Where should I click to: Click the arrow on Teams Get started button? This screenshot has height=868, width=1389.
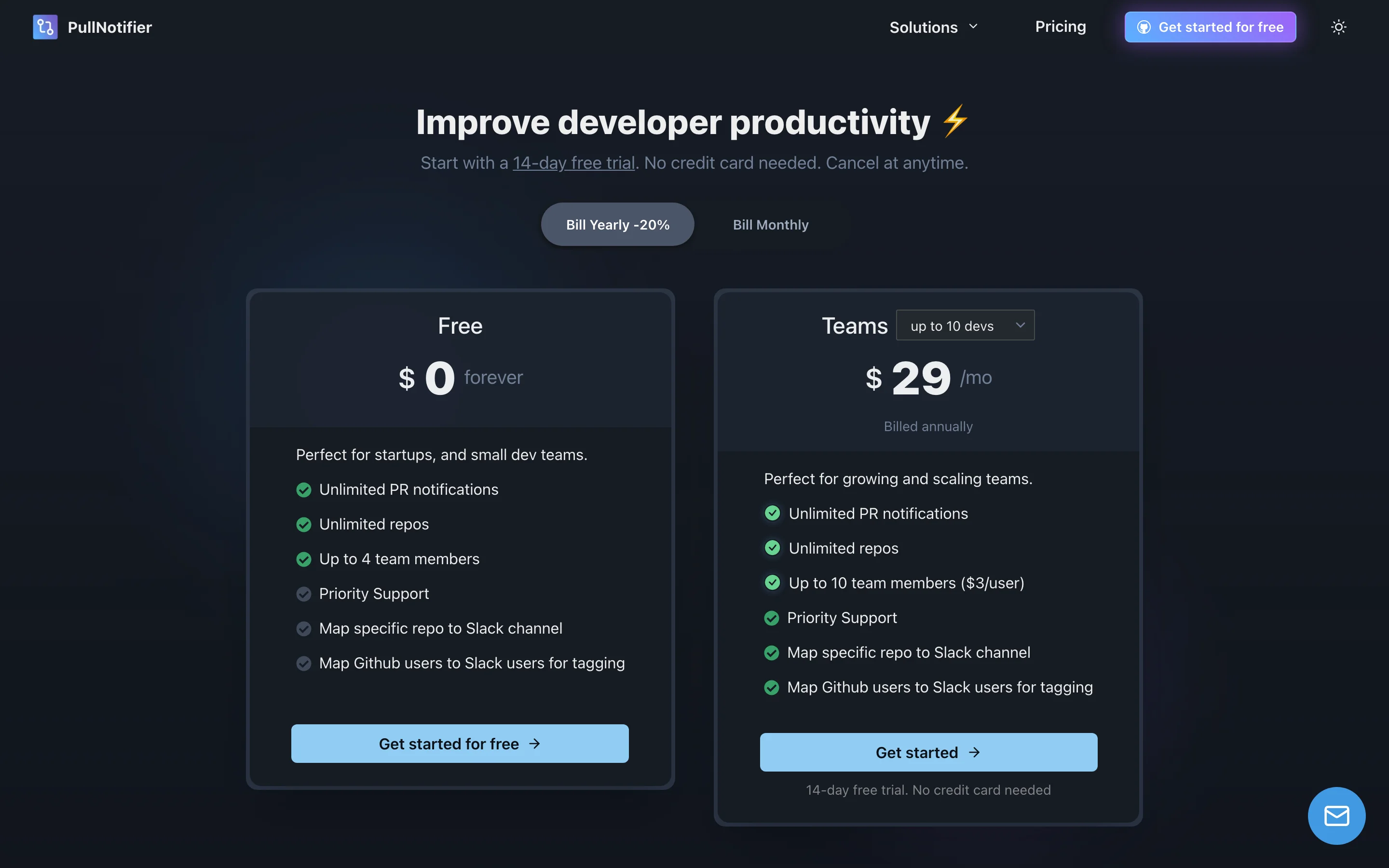974,752
